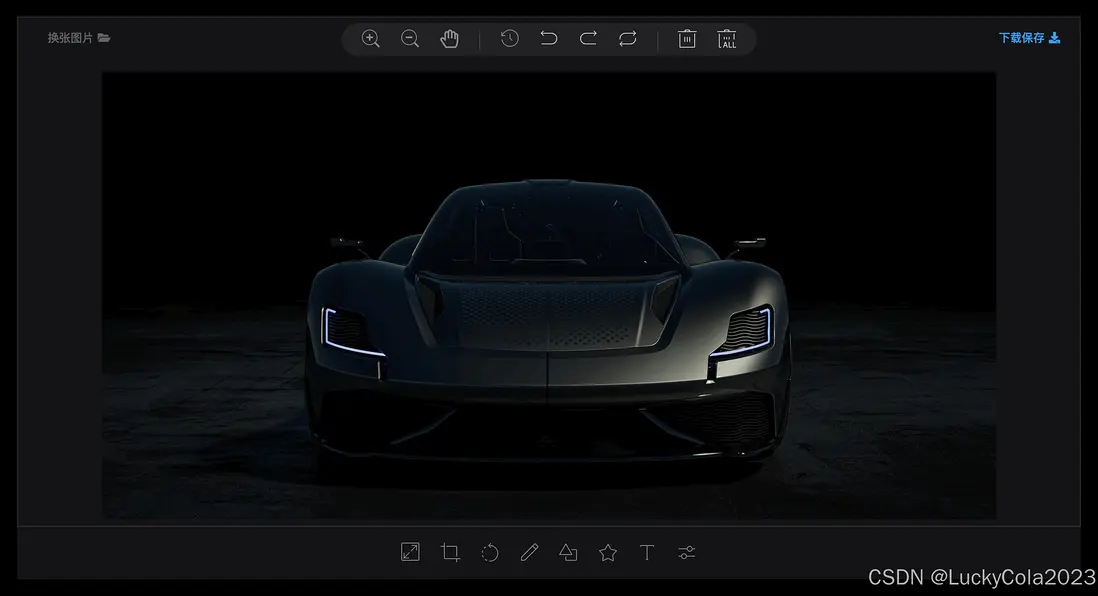Viewport: 1098px width, 596px height.
Task: Open the star icon tool
Action: pyautogui.click(x=608, y=553)
